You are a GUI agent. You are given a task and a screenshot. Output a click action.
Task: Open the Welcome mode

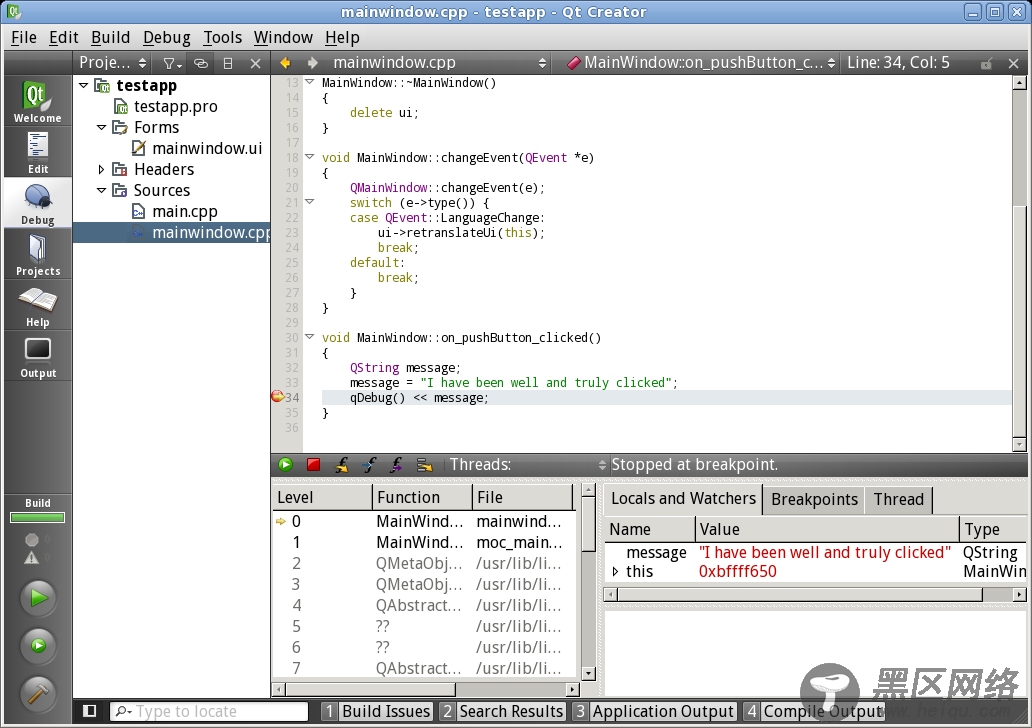(x=38, y=101)
